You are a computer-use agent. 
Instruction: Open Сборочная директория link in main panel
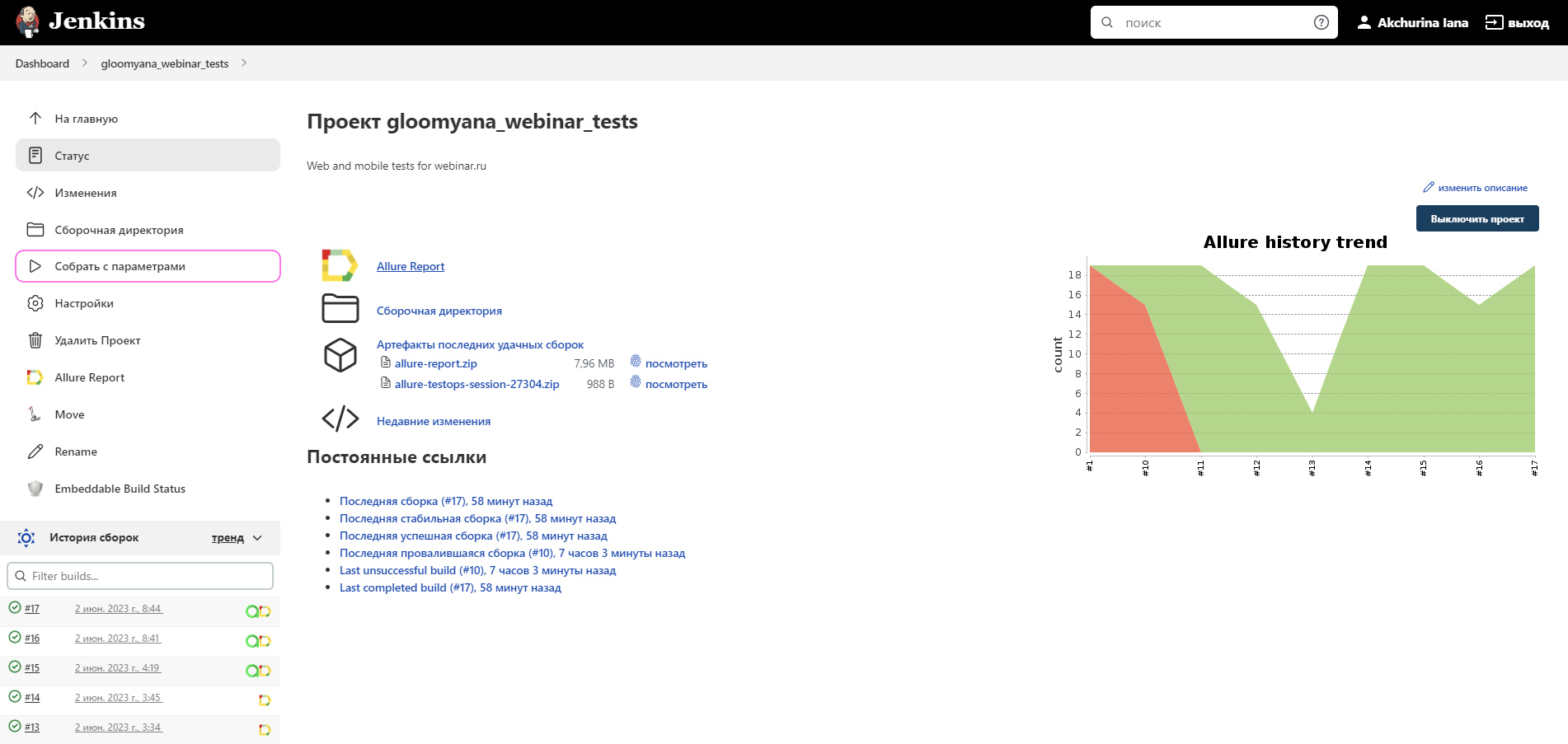click(x=439, y=311)
